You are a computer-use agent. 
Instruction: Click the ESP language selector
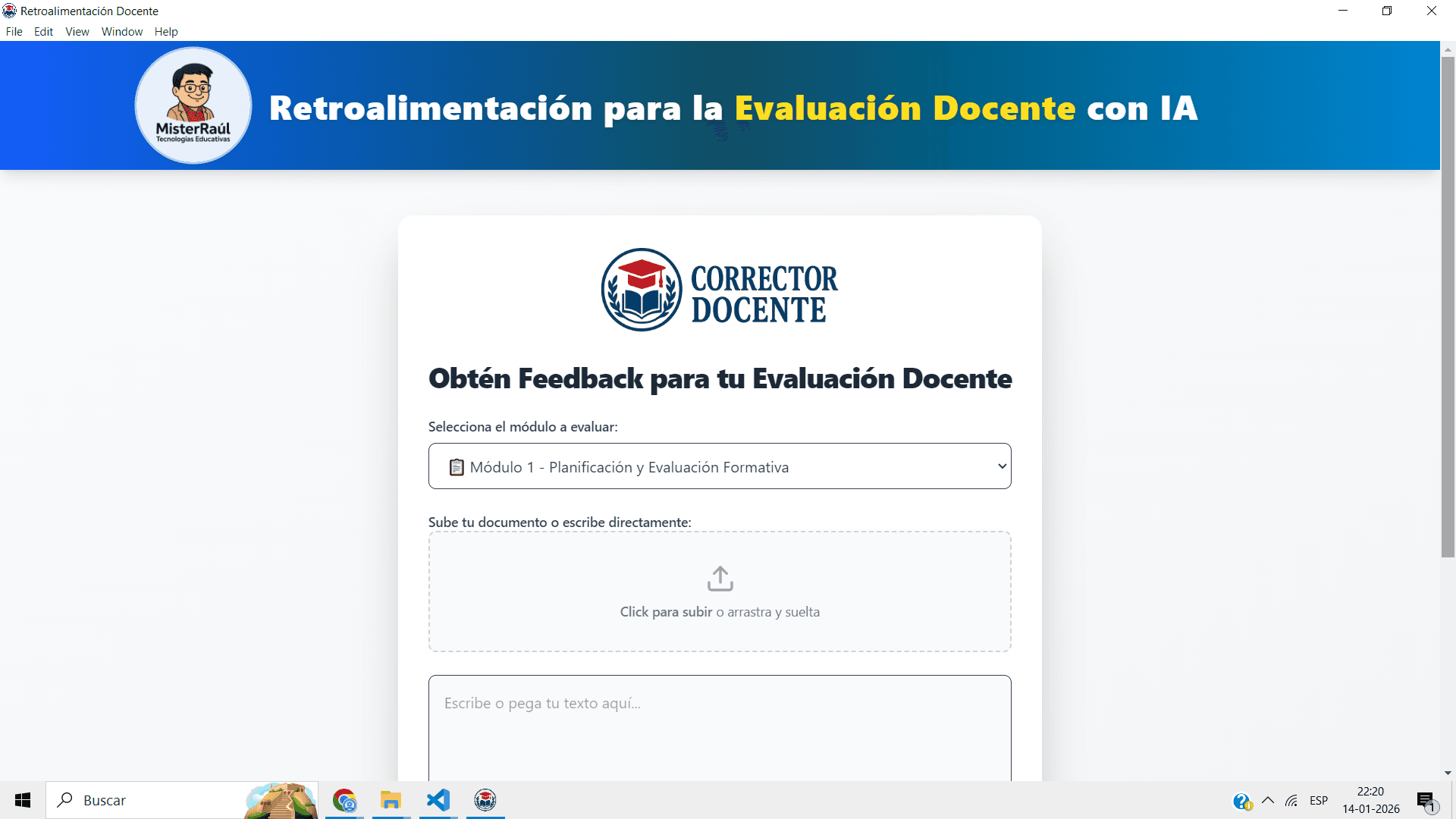point(1319,800)
